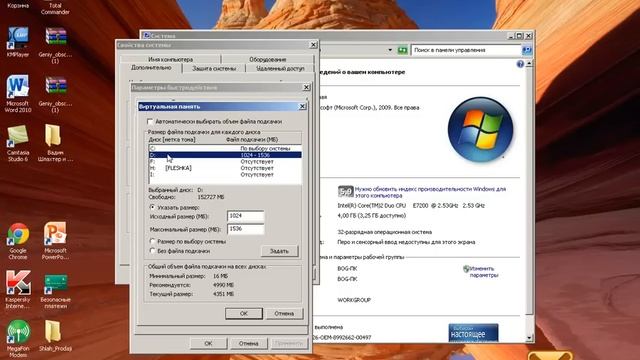The image size is (640, 360).
Task: Click Исходный размер (МБ) input field
Action: 245,216
